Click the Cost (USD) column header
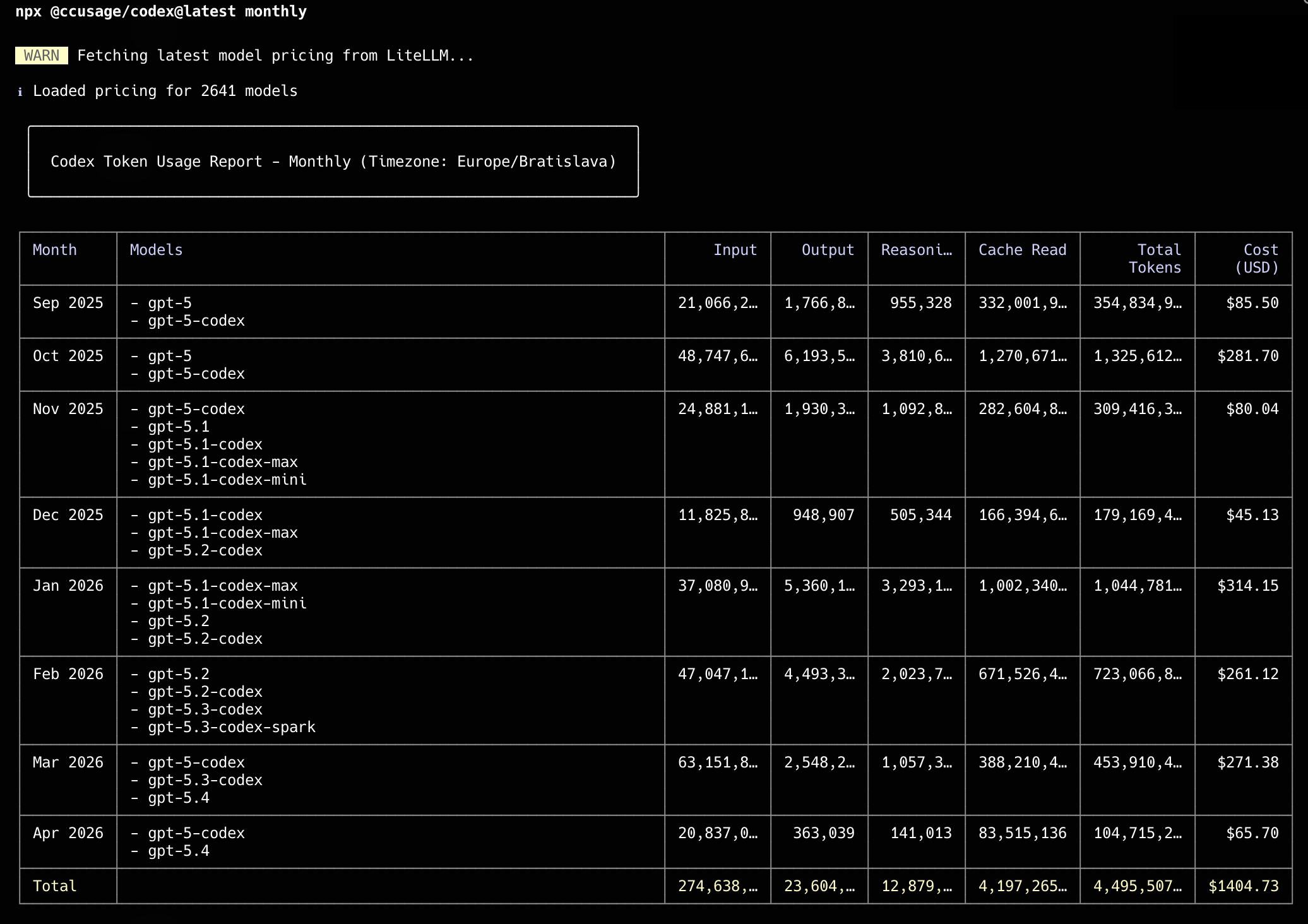1308x924 pixels. click(x=1260, y=259)
